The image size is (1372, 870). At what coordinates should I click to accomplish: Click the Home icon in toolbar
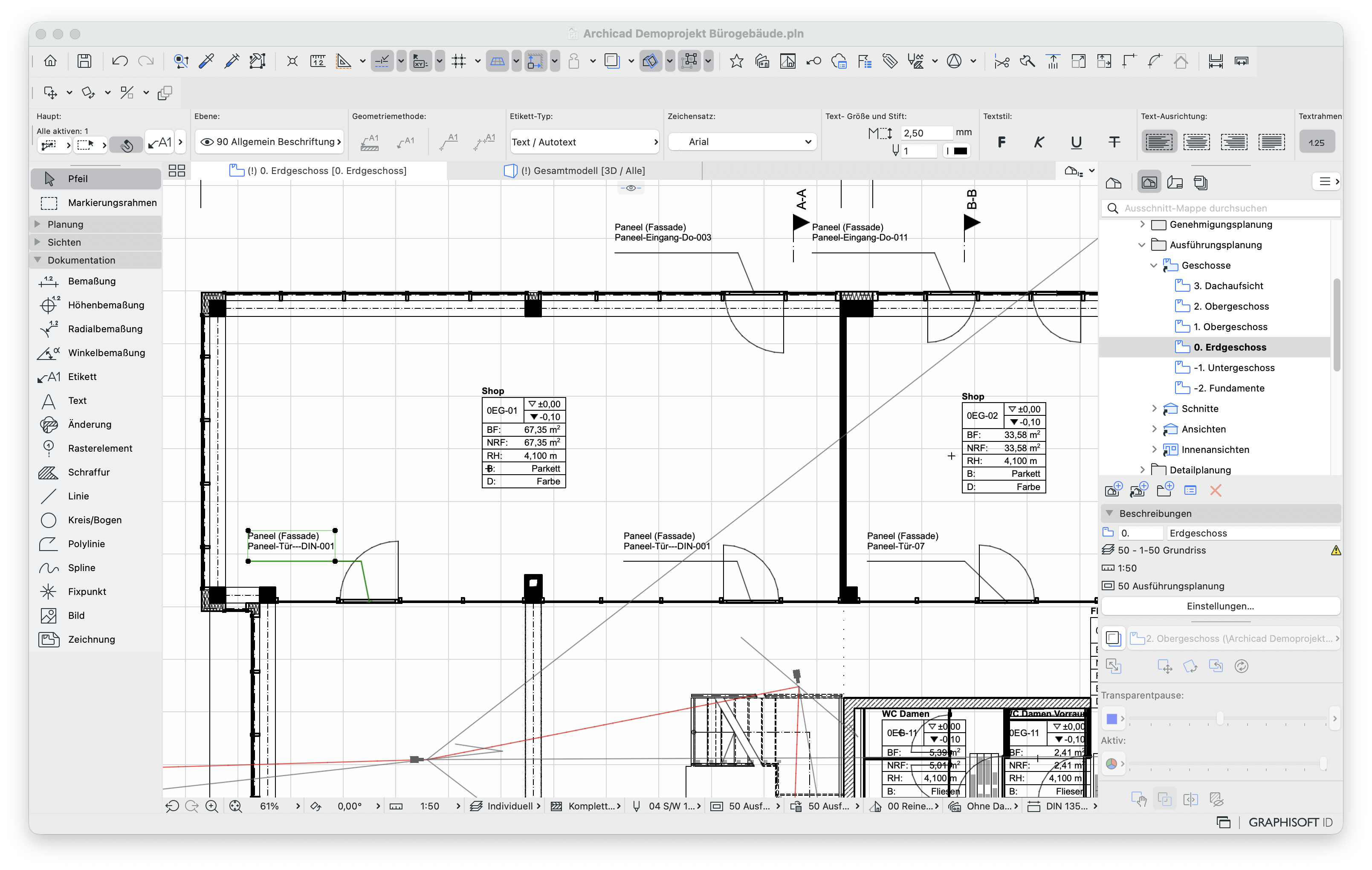(51, 61)
